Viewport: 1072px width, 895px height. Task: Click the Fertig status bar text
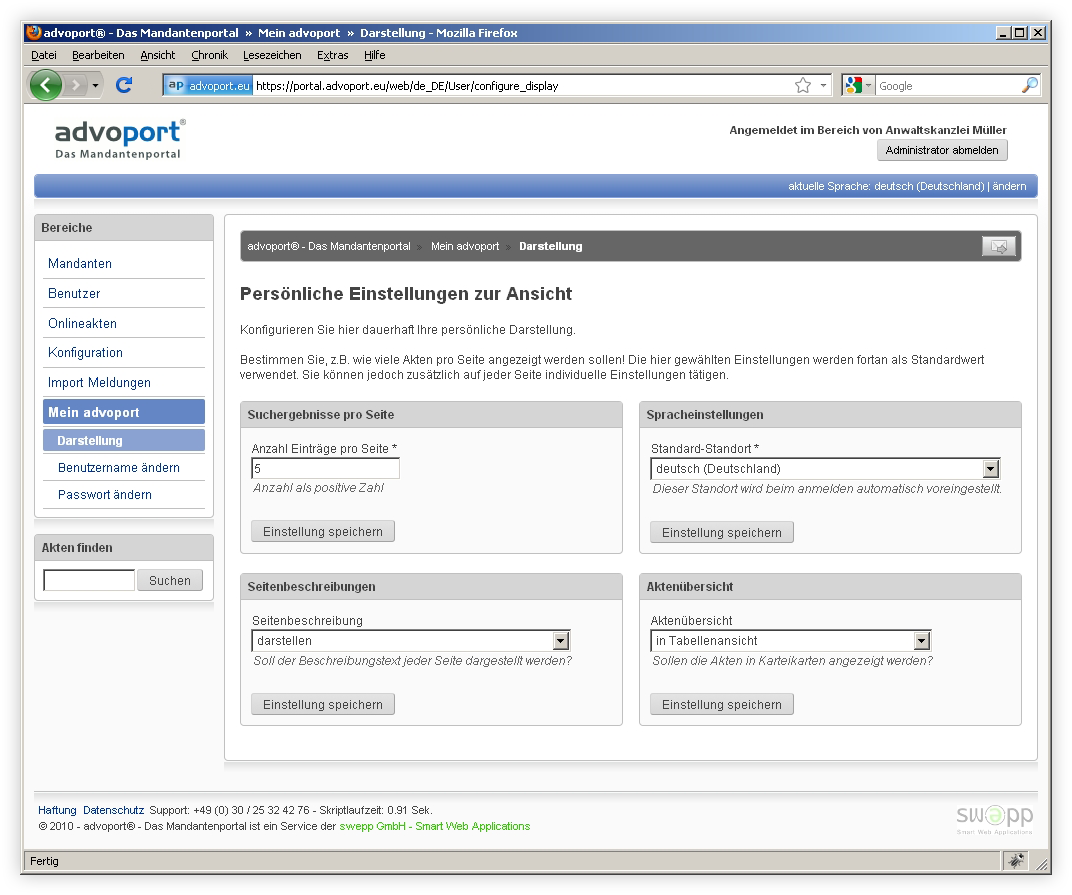tap(44, 861)
